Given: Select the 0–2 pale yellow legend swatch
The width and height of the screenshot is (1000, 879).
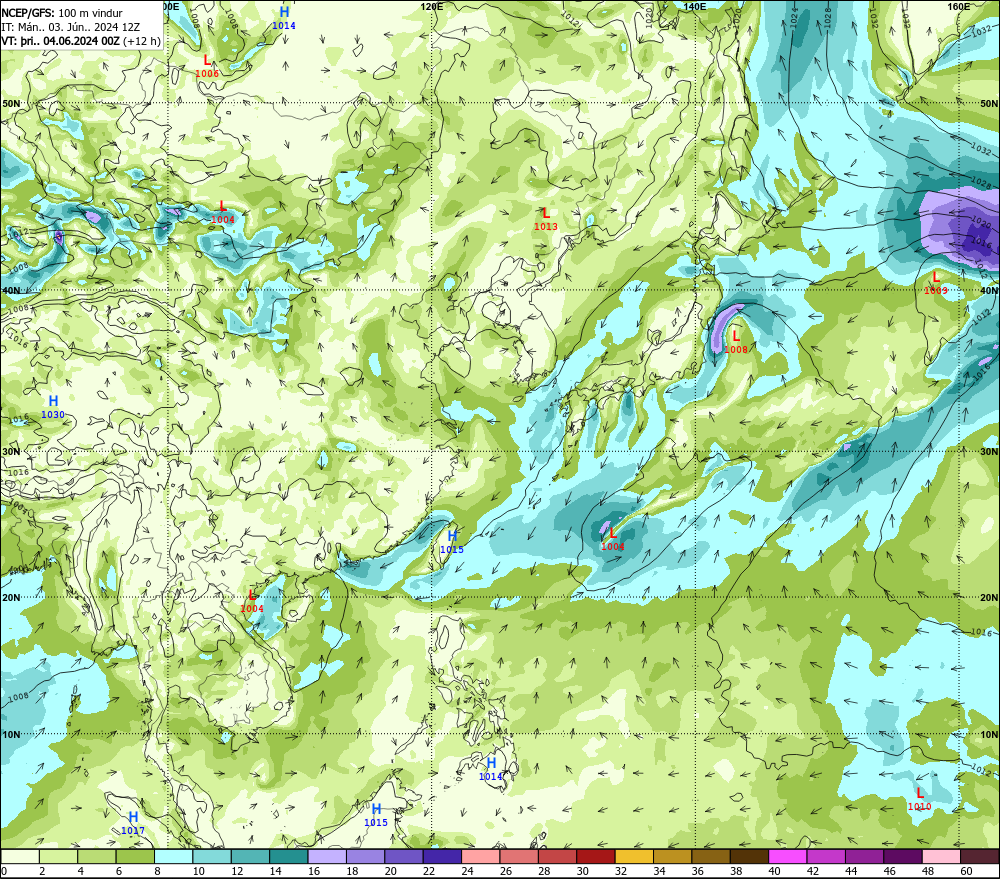Looking at the screenshot, I should coord(20,856).
